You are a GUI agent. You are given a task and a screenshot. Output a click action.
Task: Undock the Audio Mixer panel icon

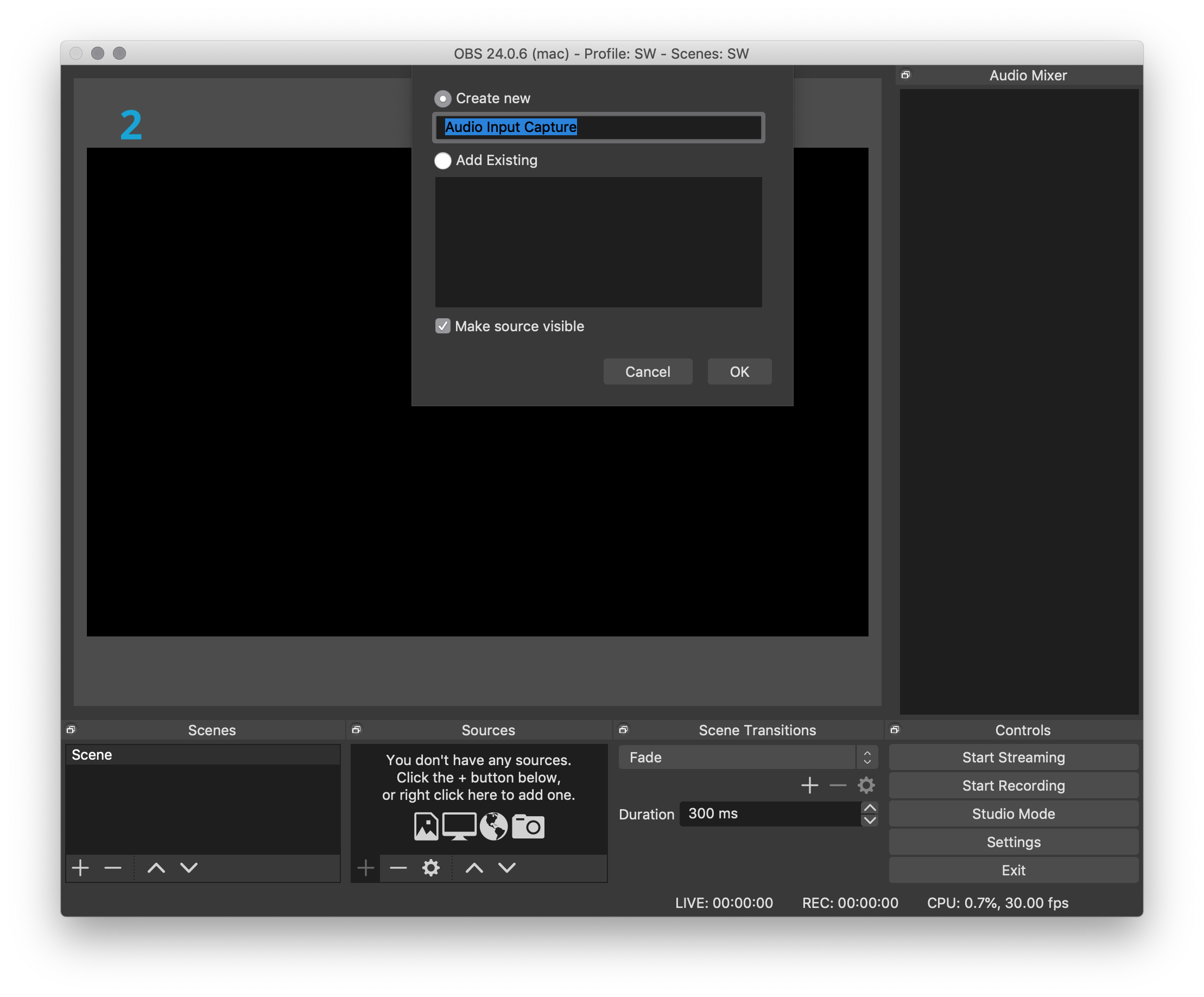(x=906, y=75)
